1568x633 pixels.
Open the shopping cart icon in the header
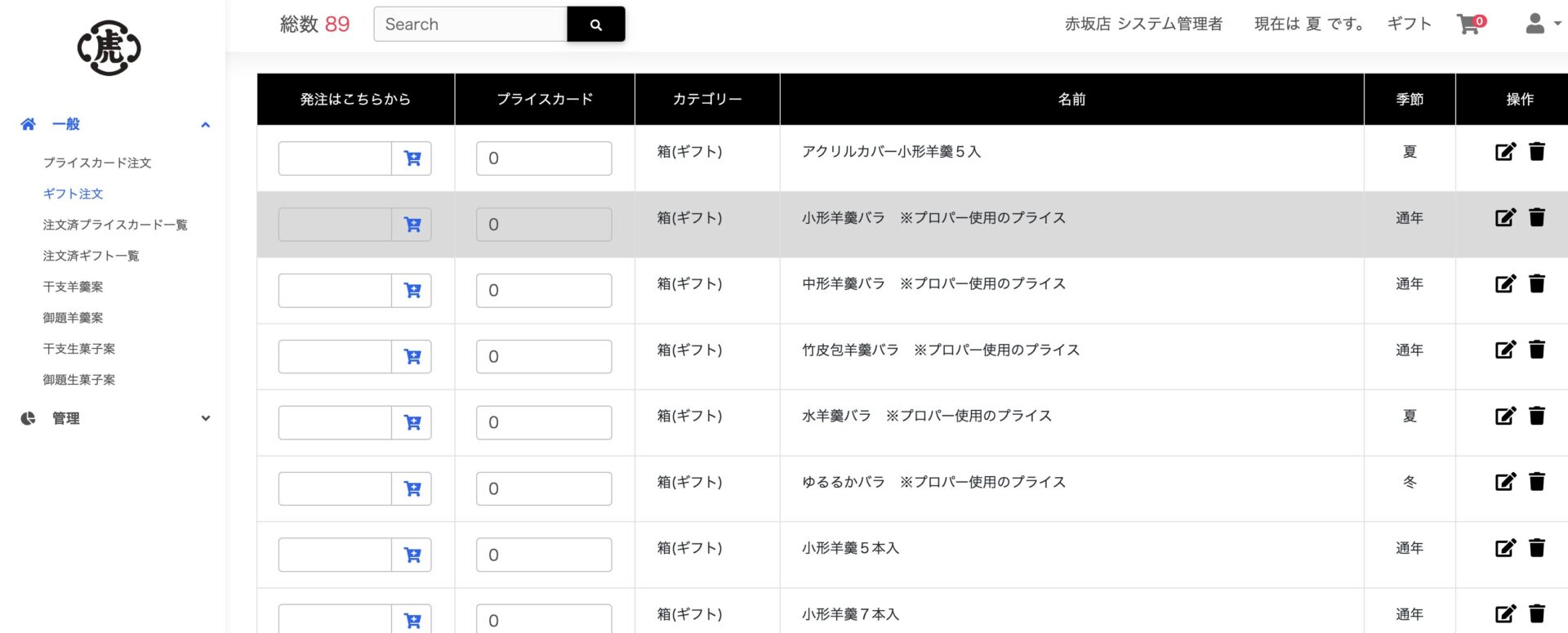(1468, 24)
